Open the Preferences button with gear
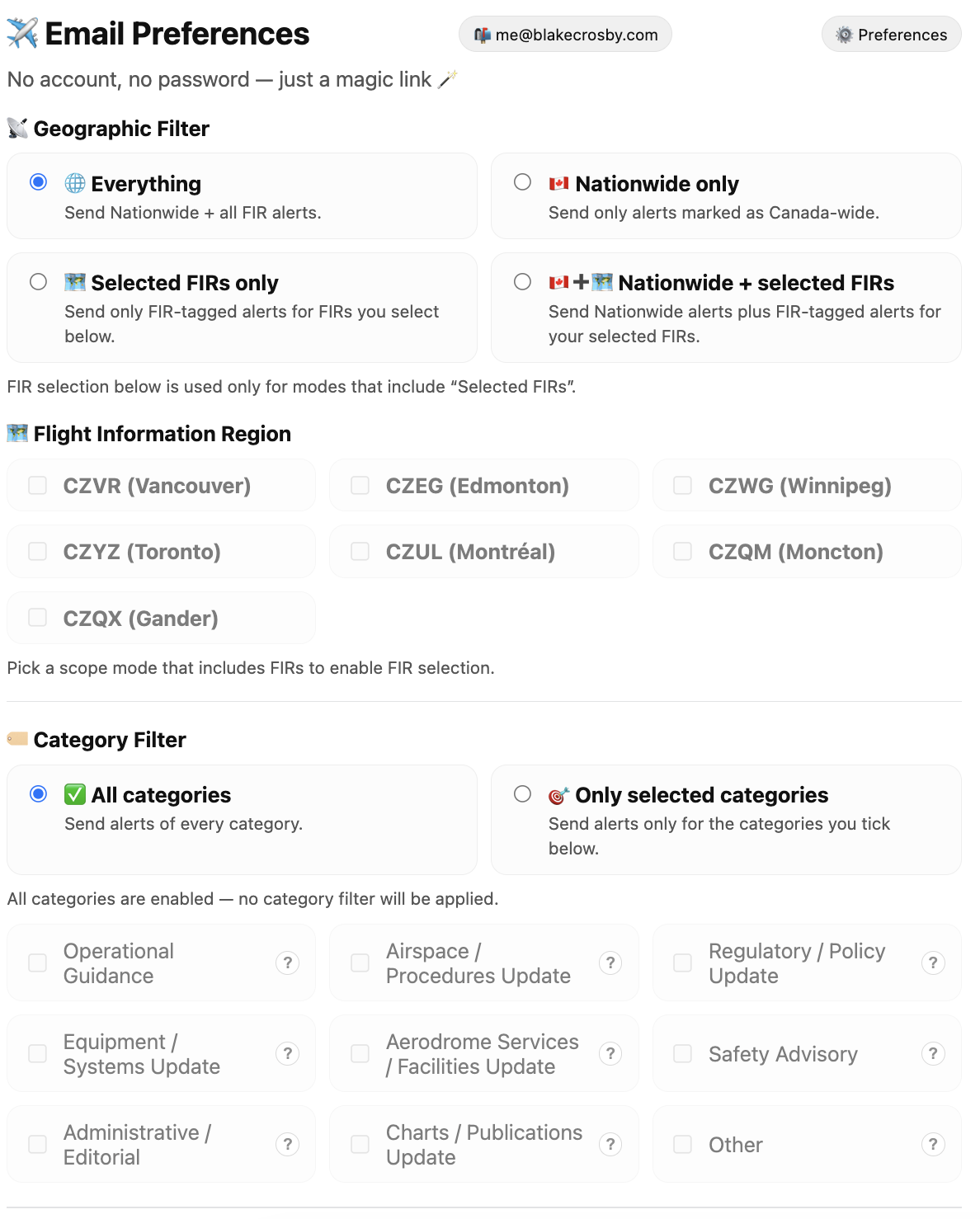This screenshot has height=1219, width=980. point(891,35)
